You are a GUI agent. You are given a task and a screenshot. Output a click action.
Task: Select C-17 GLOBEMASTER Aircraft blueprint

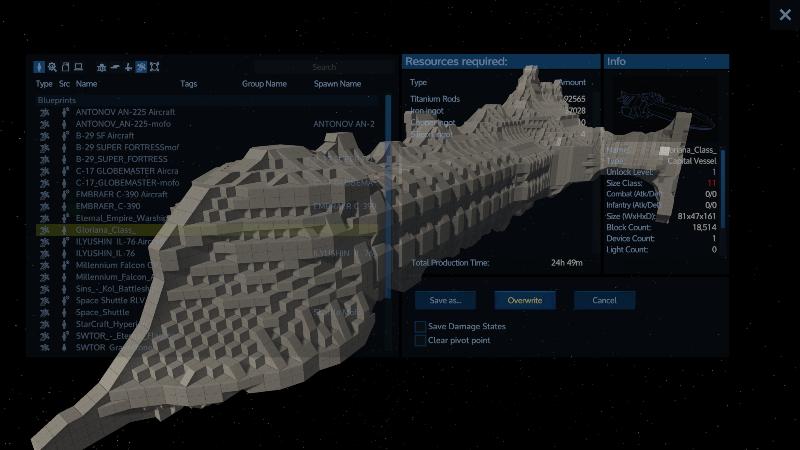[x=127, y=171]
